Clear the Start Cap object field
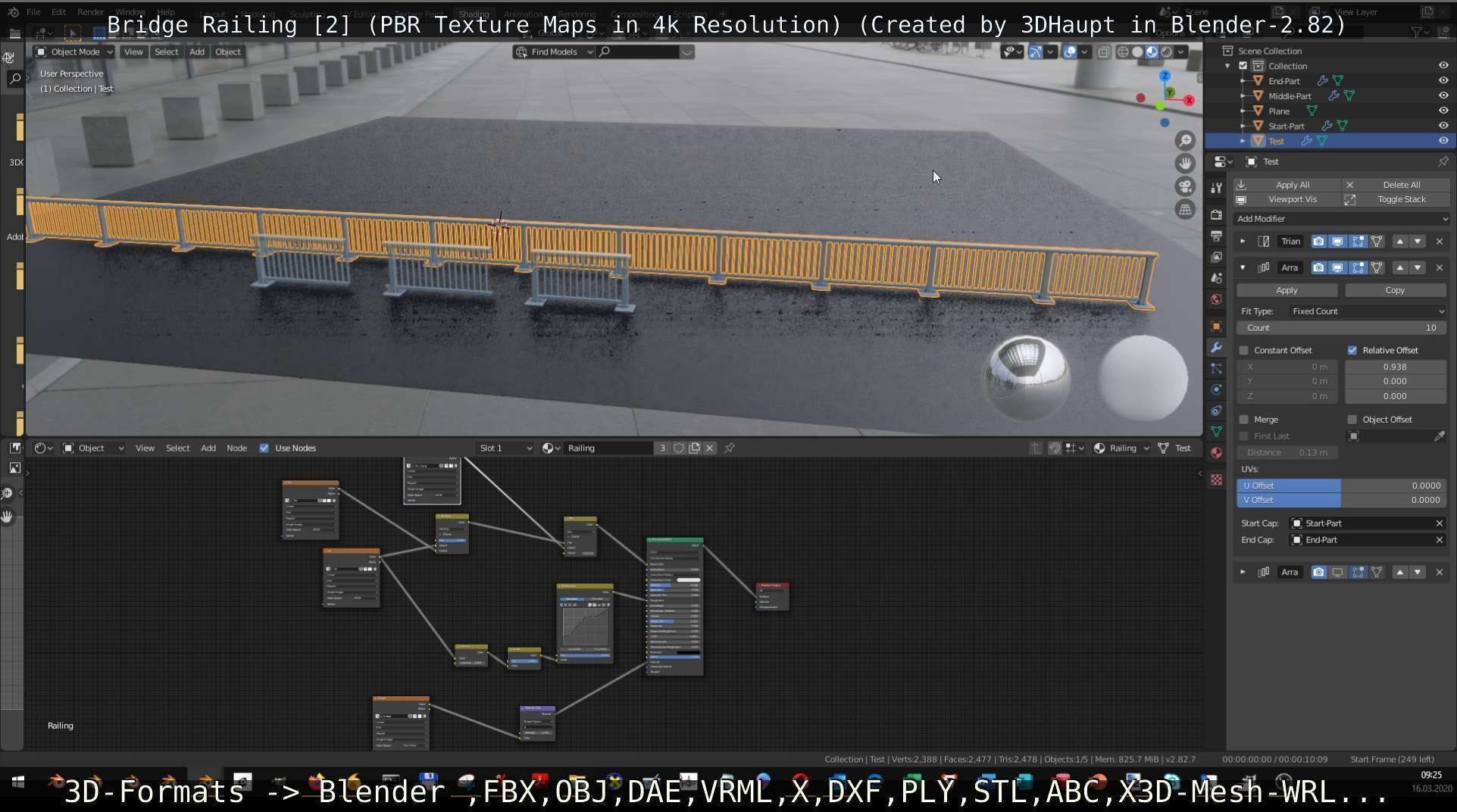 [x=1440, y=523]
